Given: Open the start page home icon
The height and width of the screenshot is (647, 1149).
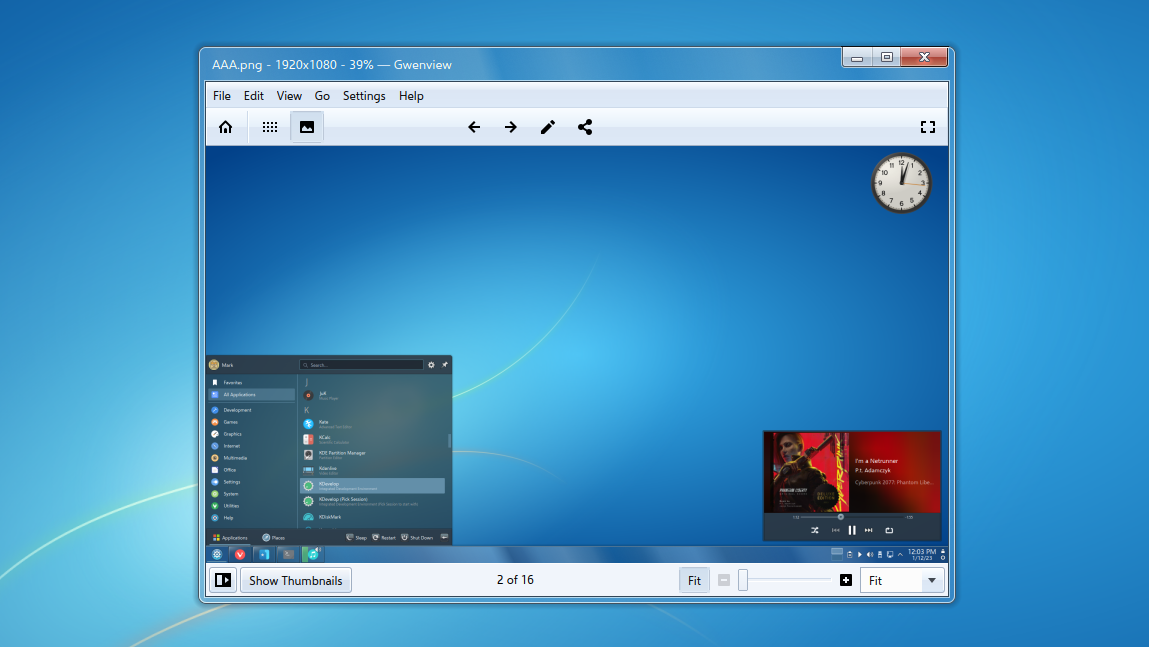Looking at the screenshot, I should (x=226, y=127).
